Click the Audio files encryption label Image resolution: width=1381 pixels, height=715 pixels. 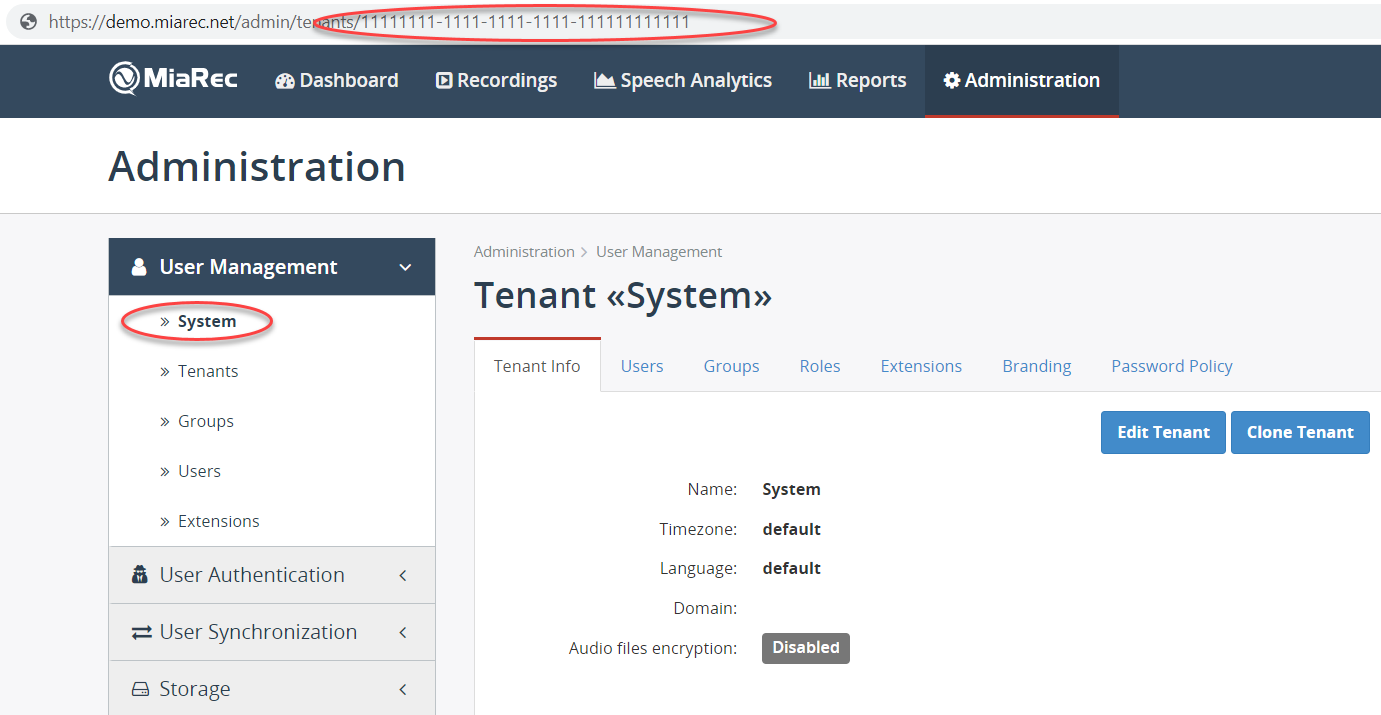point(653,648)
